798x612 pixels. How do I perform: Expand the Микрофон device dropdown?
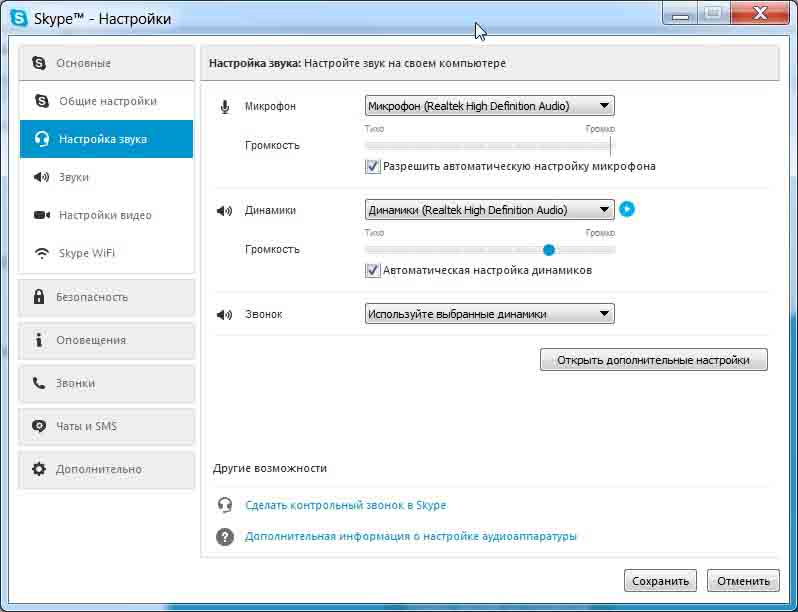[489, 106]
